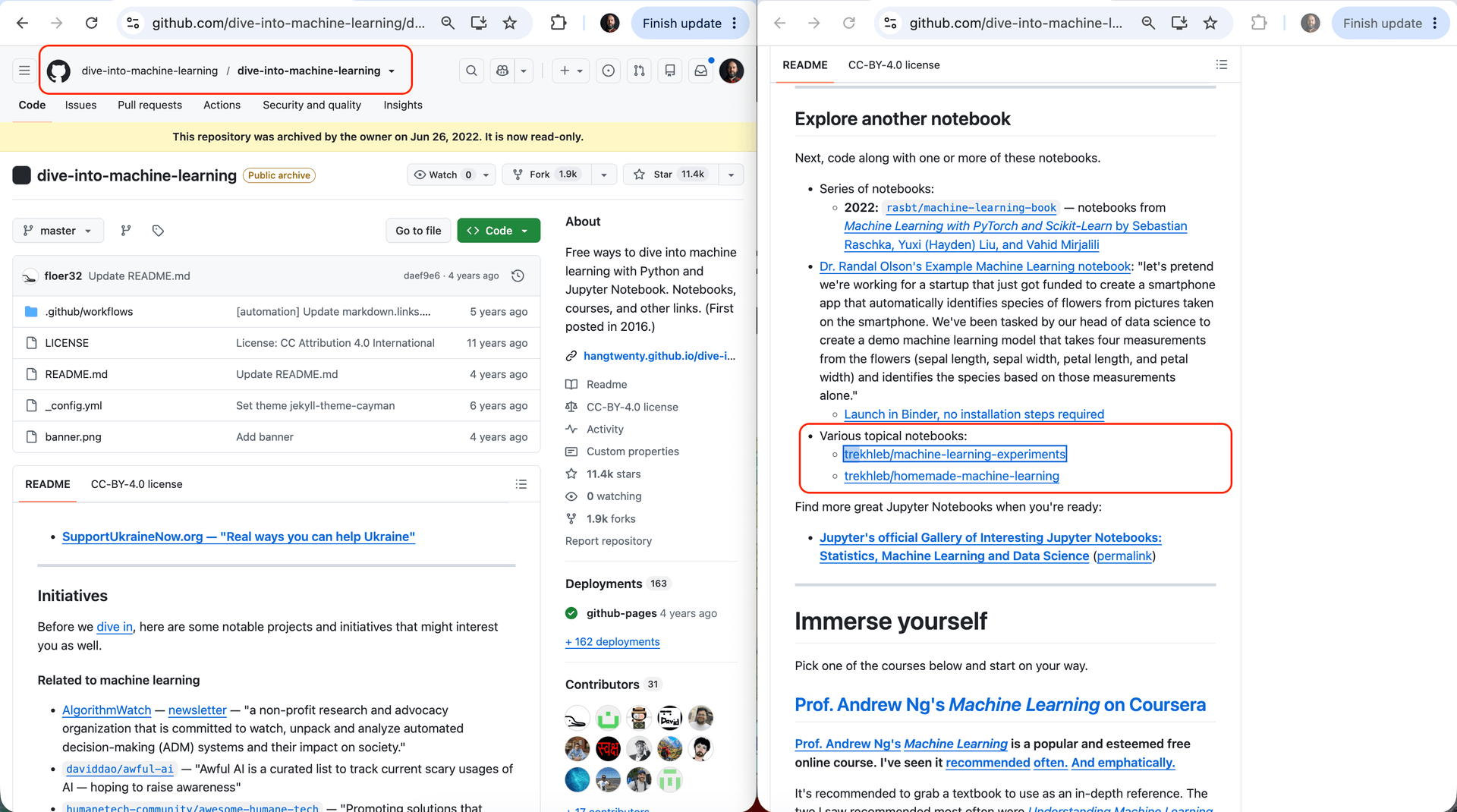Screen dimensions: 1457x812
Task: Bookmark the page in the left browser window
Action: tap(510, 23)
